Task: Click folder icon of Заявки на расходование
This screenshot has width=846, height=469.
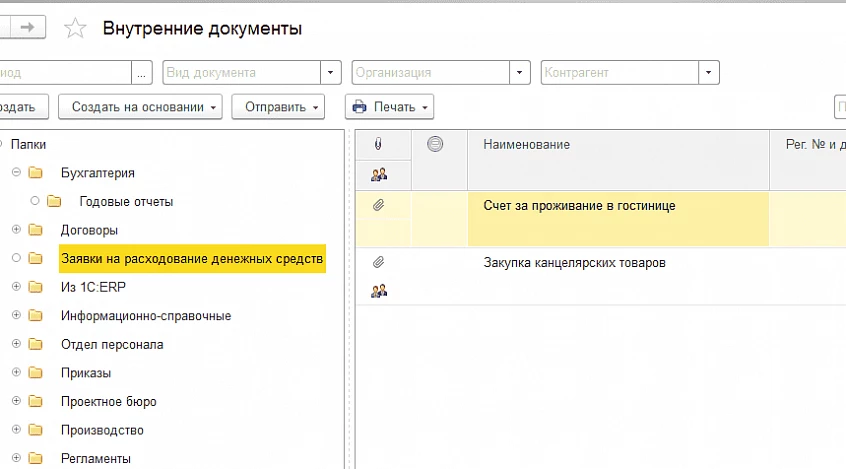Action: 36,259
